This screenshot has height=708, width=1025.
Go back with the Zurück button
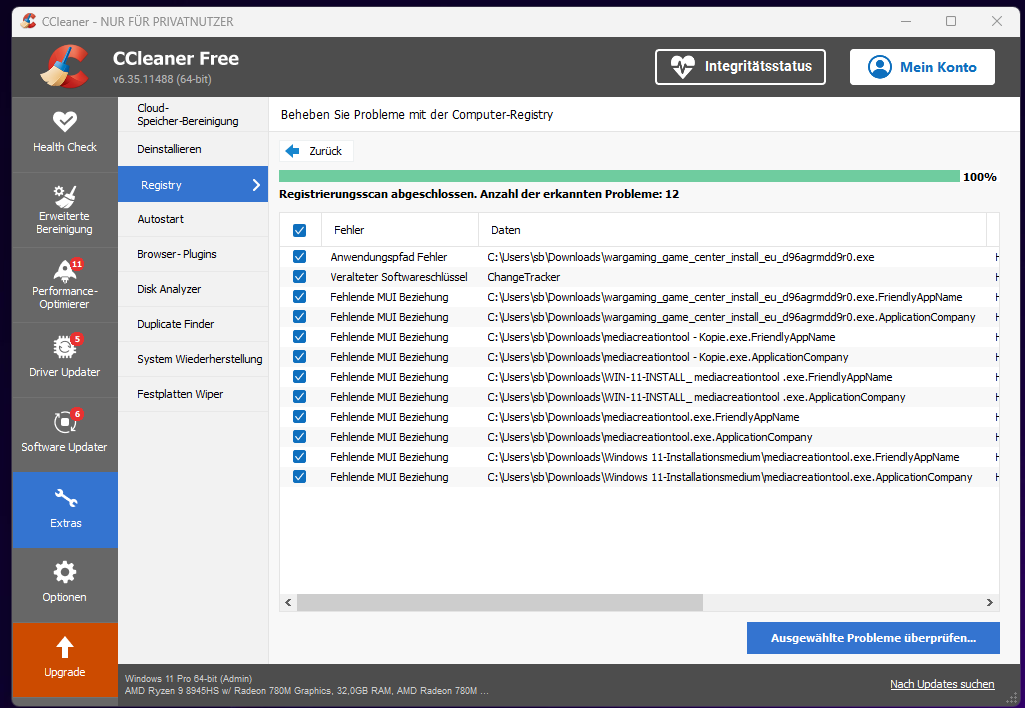pos(316,151)
